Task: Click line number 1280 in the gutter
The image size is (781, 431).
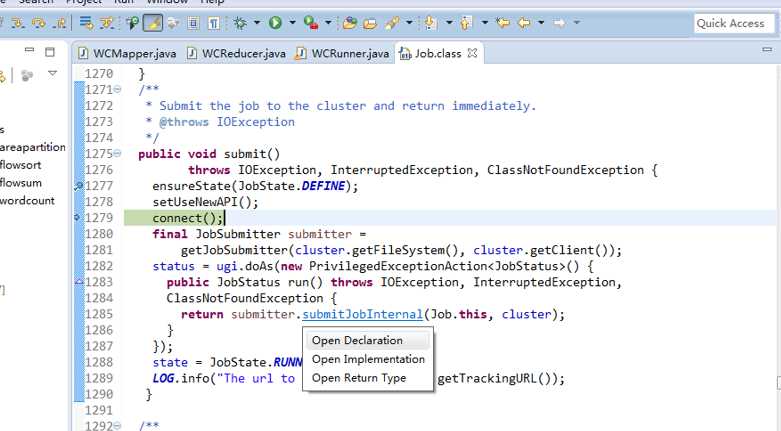Action: pyautogui.click(x=99, y=234)
